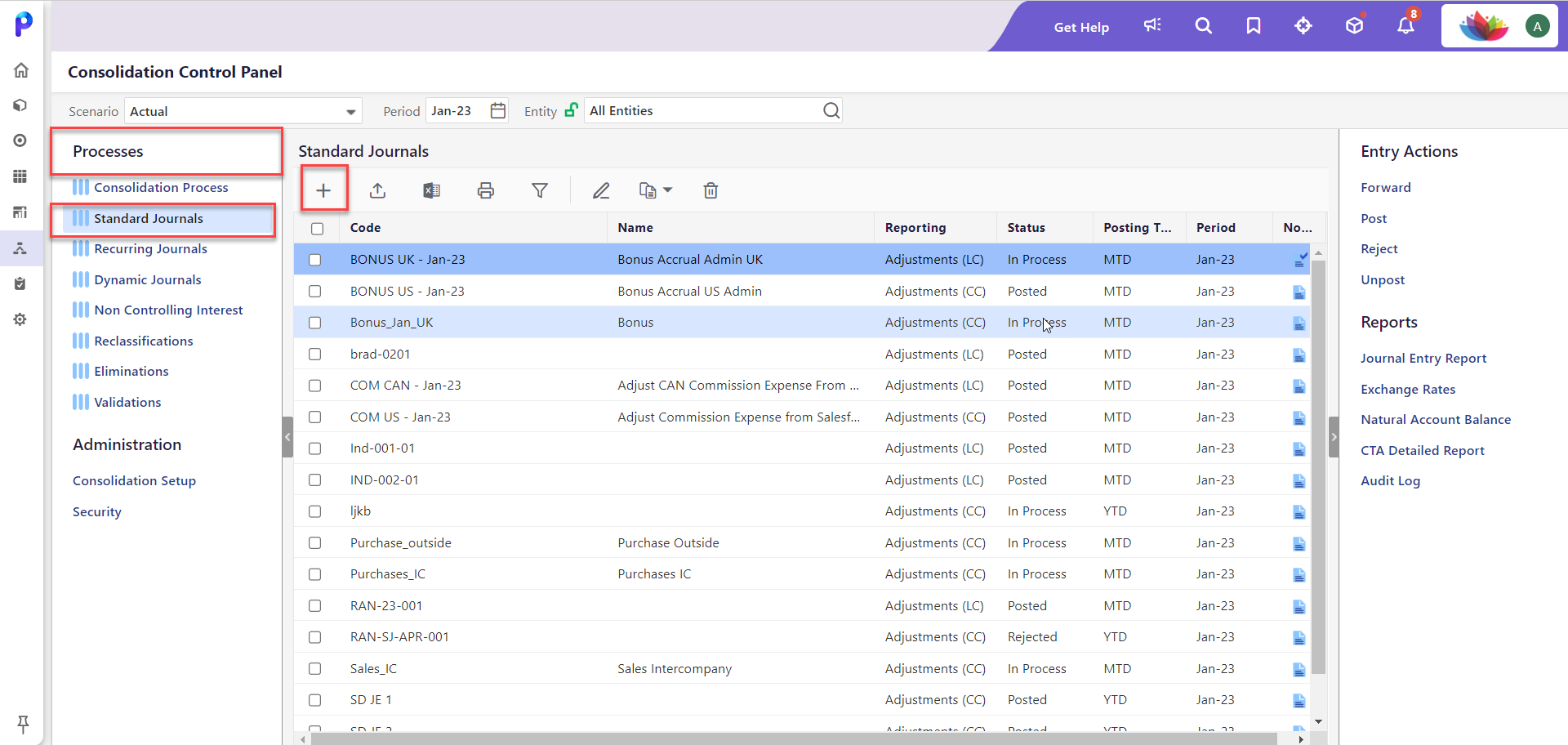Click Get Help in header

(x=1081, y=27)
